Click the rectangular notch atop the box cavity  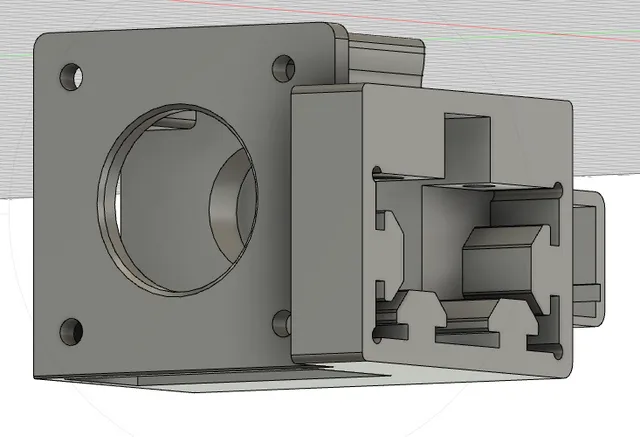pyautogui.click(x=467, y=147)
